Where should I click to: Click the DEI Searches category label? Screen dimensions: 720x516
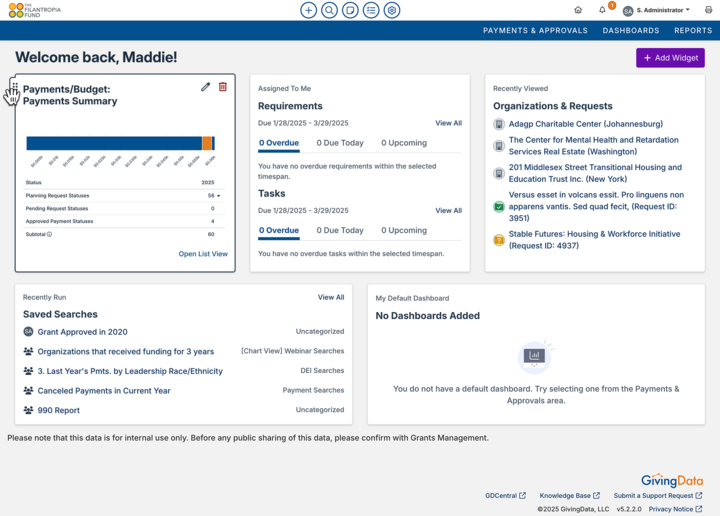pyautogui.click(x=322, y=370)
